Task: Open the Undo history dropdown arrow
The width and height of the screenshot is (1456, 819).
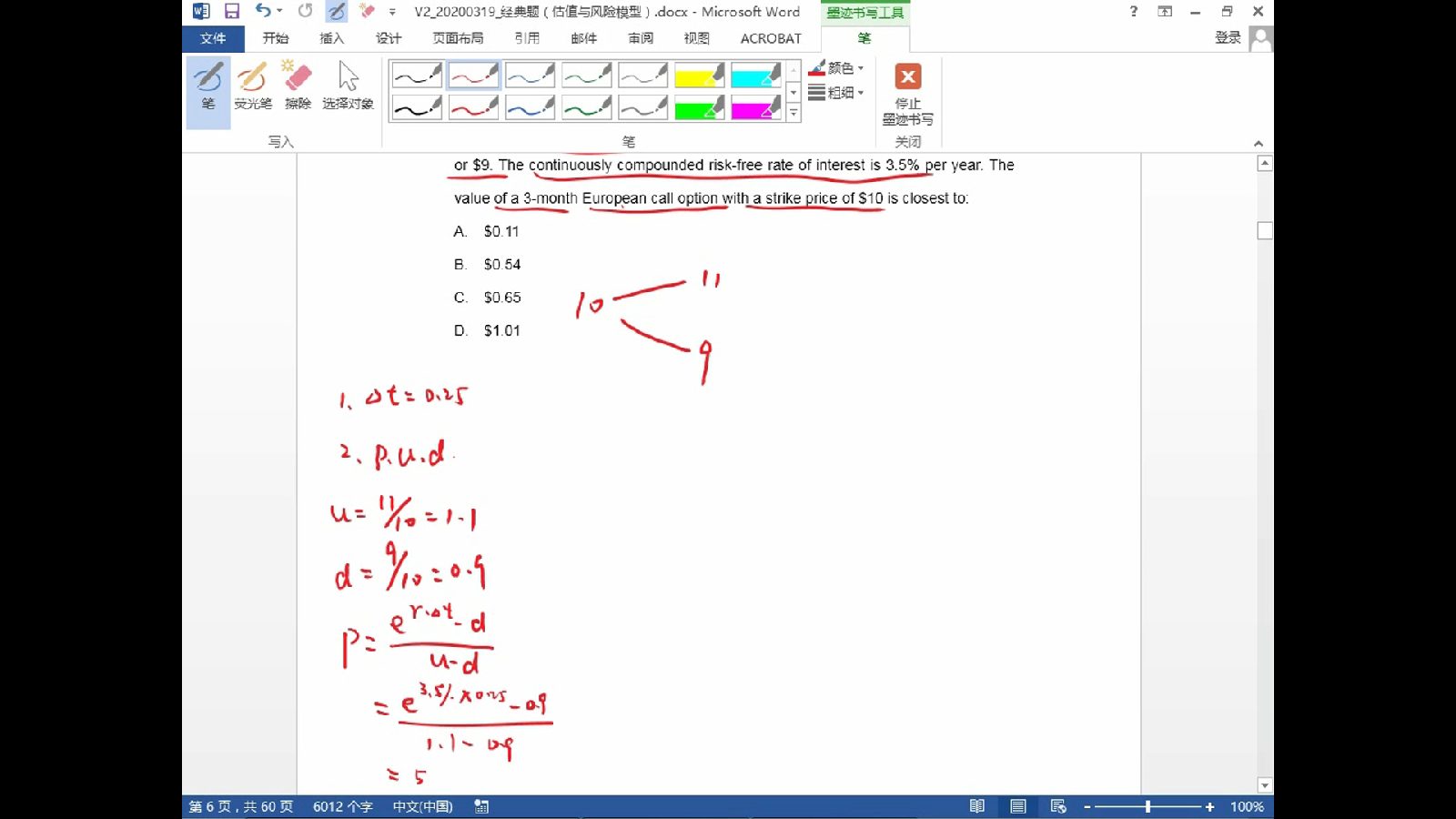Action: click(279, 11)
